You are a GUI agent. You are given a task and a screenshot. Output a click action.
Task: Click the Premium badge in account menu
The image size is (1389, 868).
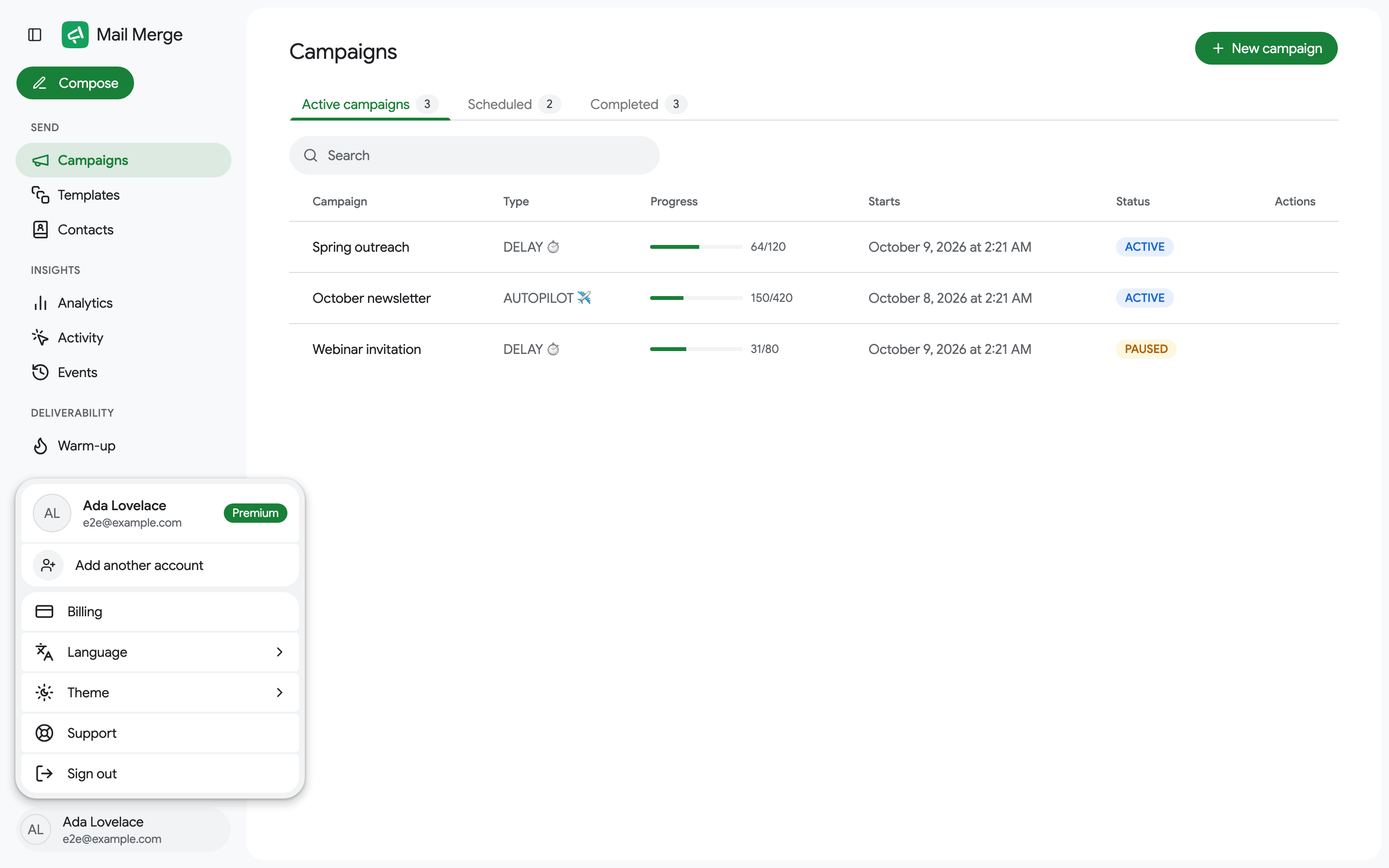tap(256, 513)
